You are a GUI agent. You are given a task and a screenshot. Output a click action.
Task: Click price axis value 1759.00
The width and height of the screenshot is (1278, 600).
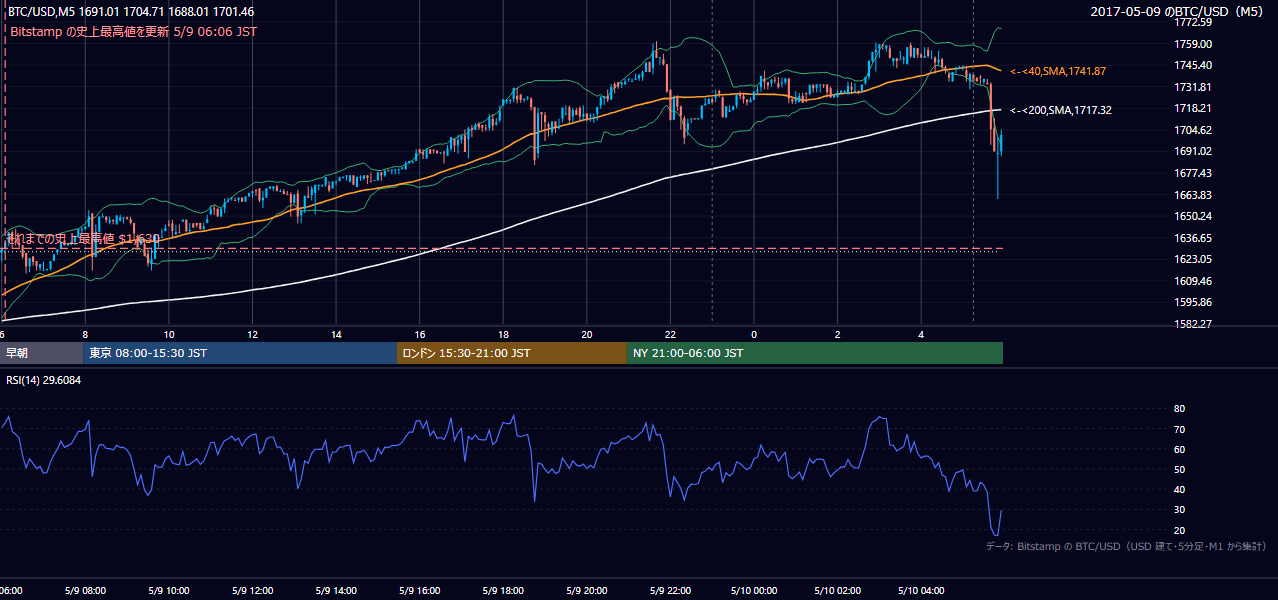(x=1192, y=44)
